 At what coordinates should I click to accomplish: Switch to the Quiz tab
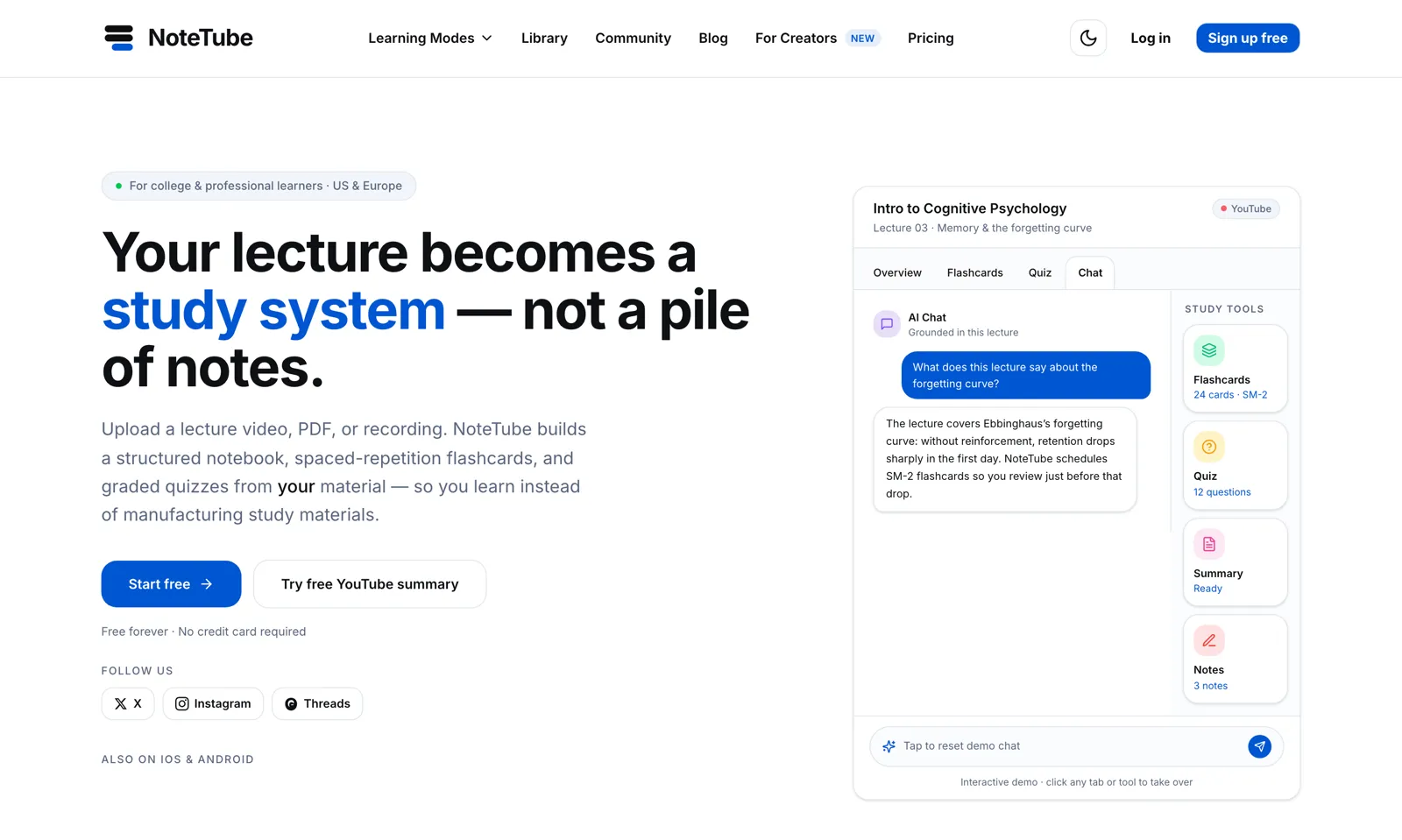click(1040, 272)
